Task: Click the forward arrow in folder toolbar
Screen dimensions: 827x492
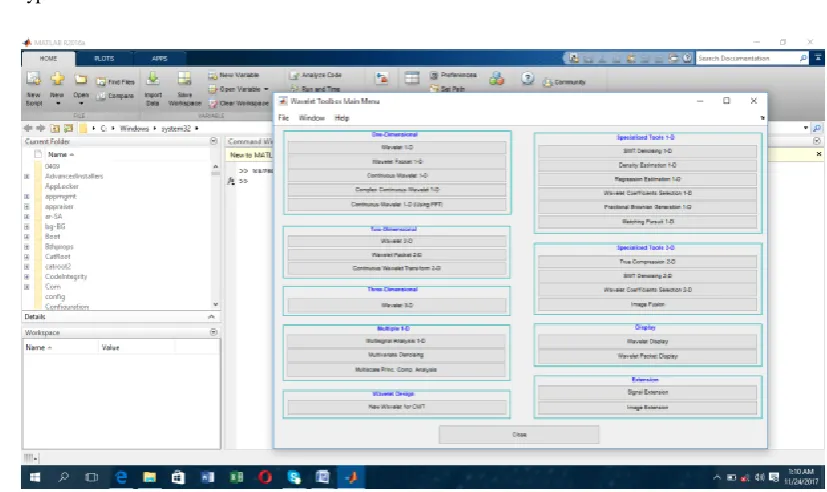Action: point(41,128)
